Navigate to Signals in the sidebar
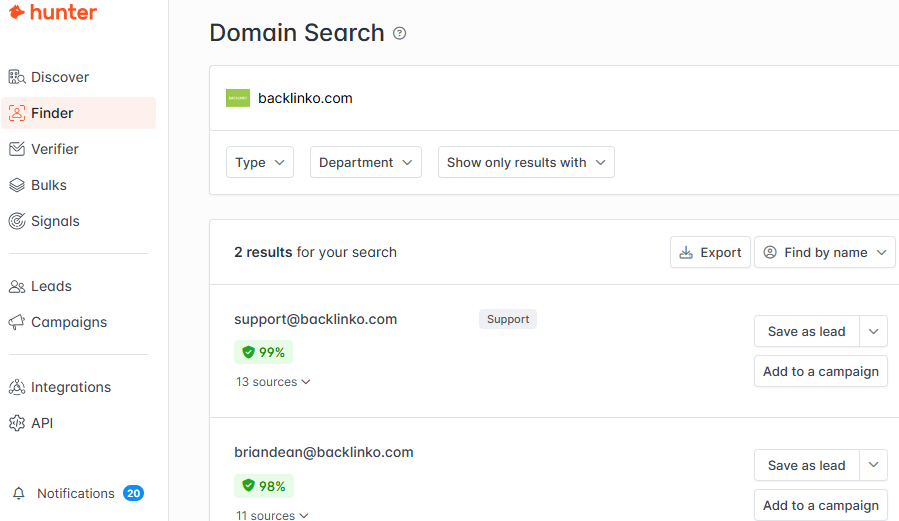The image size is (899, 521). click(79, 221)
